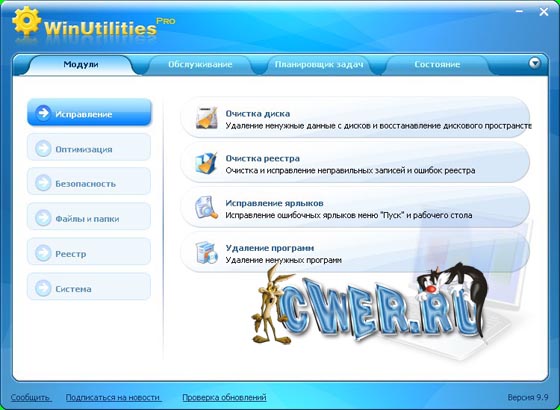Minimize the WinUtilities window
This screenshot has height=410, width=560.
click(x=519, y=12)
